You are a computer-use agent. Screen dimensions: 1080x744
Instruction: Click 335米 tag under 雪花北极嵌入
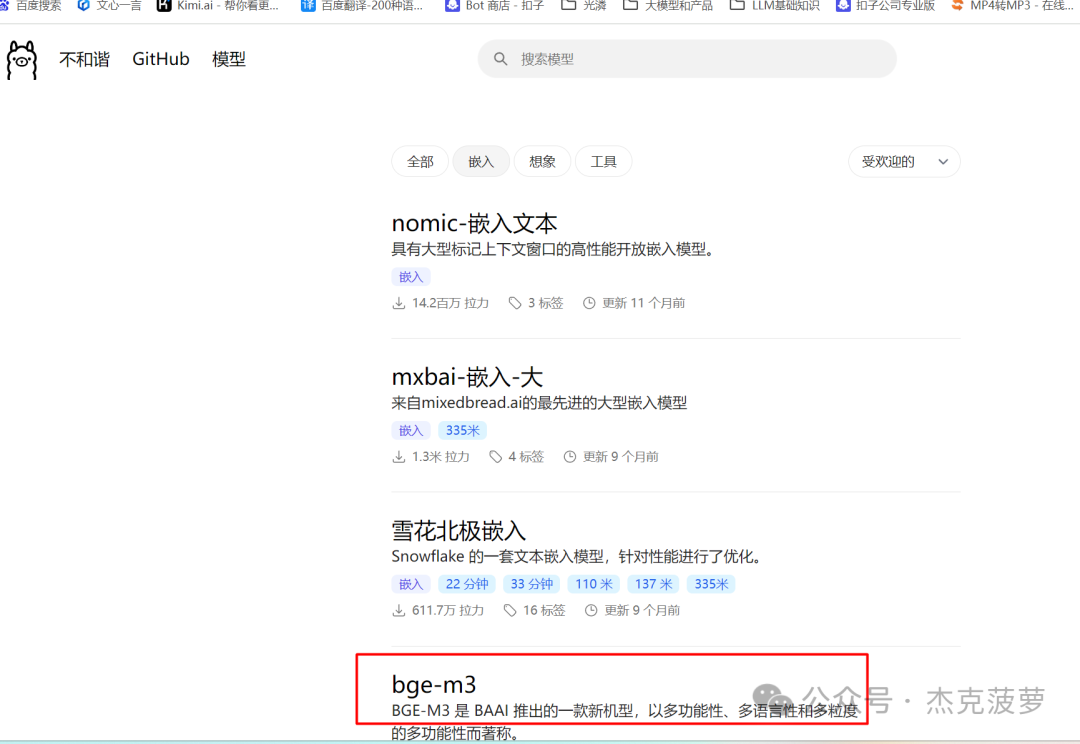(x=711, y=584)
